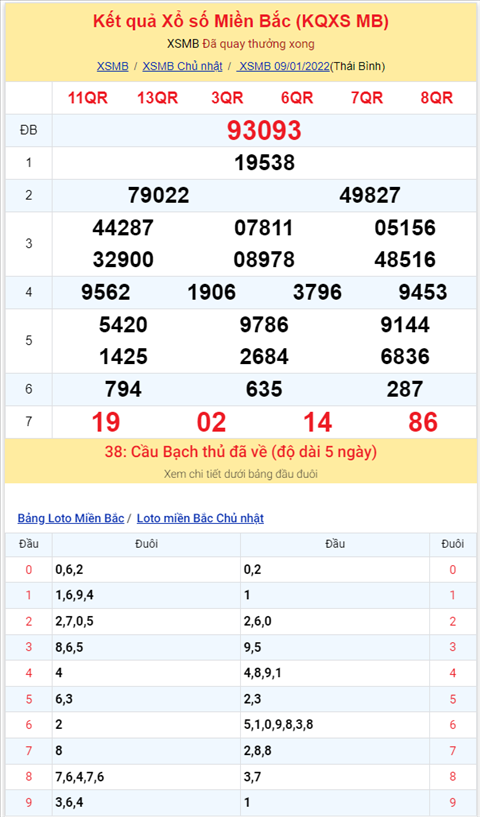Click fourth prize number 9453
This screenshot has width=480, height=817.
423,292
